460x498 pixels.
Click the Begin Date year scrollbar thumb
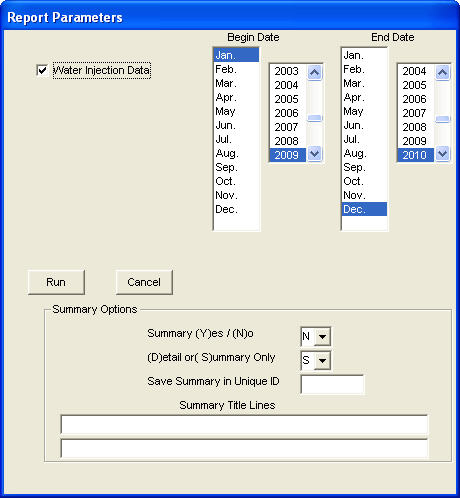(x=314, y=118)
